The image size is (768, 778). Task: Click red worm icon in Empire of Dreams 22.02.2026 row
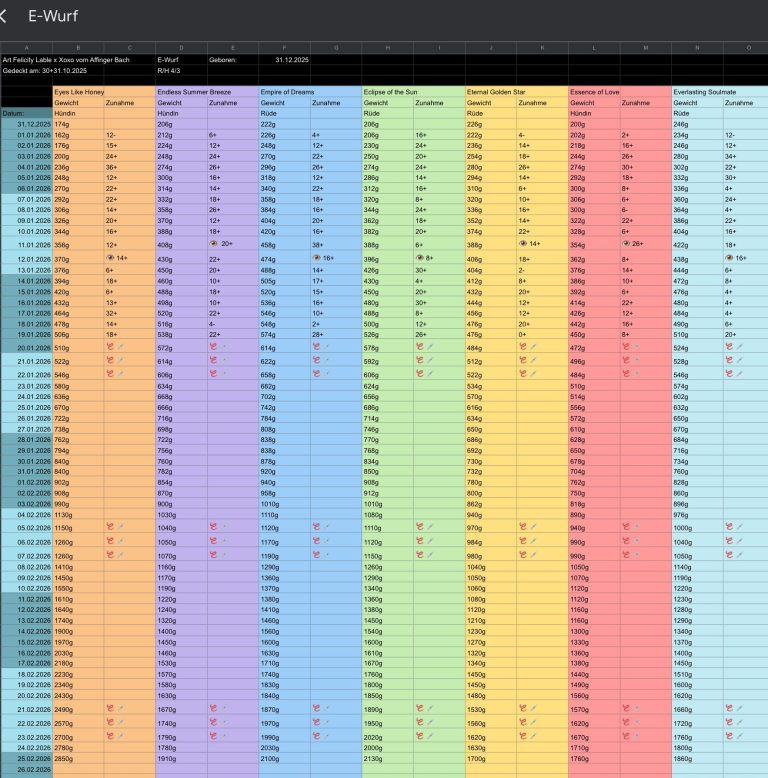click(316, 723)
